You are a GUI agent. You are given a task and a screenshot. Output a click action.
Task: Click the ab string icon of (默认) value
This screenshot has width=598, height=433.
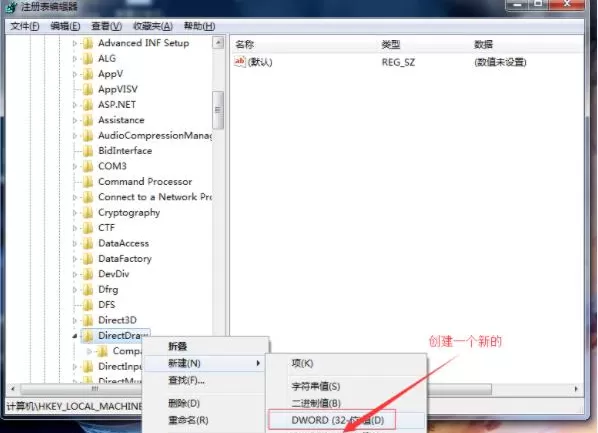pyautogui.click(x=240, y=61)
